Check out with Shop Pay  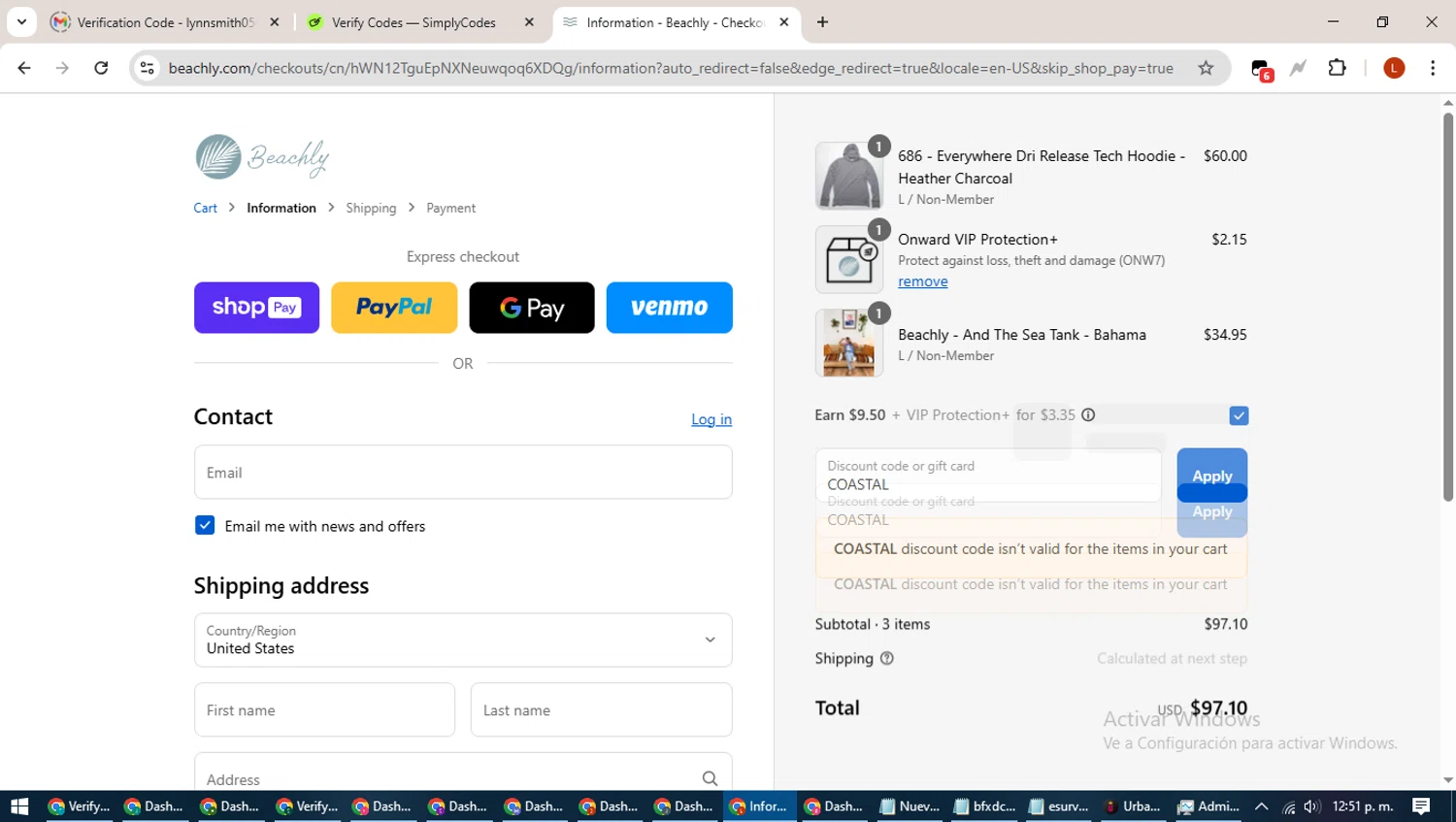256,308
